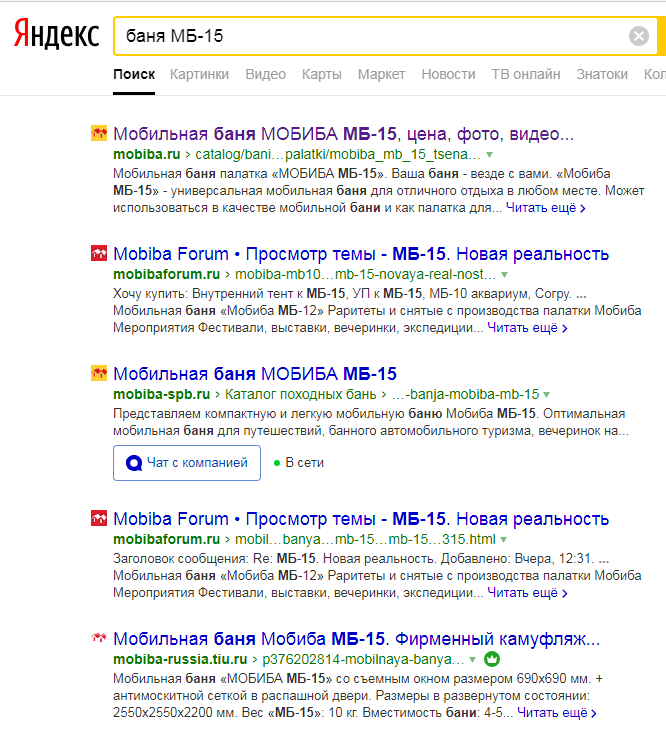Viewport: 666px width, 742px height.
Task: Expand dropdown arrow after mobiba-russia.tiu.ru URL
Action: tap(473, 660)
